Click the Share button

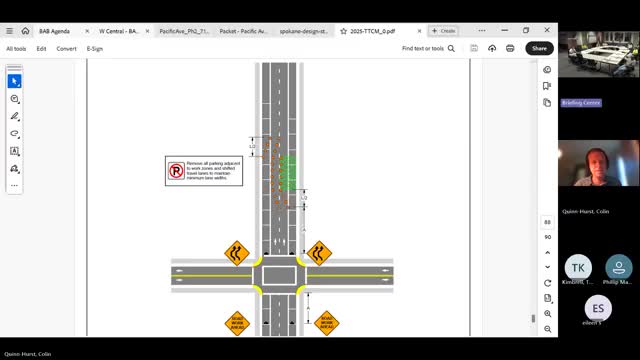pos(540,49)
